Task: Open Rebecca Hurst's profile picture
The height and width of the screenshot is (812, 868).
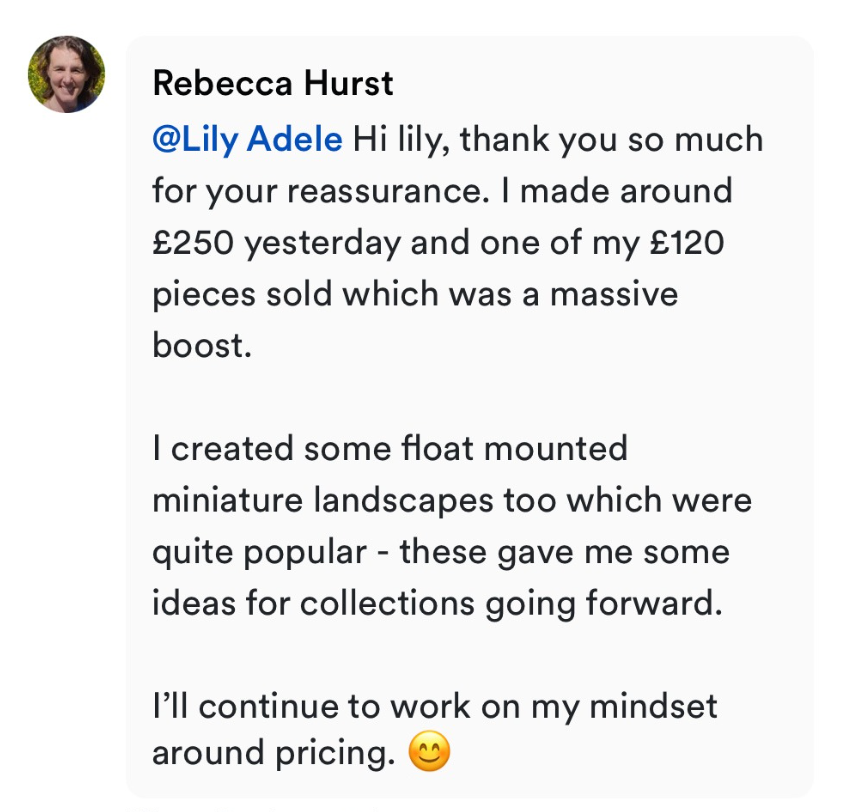Action: [x=67, y=75]
